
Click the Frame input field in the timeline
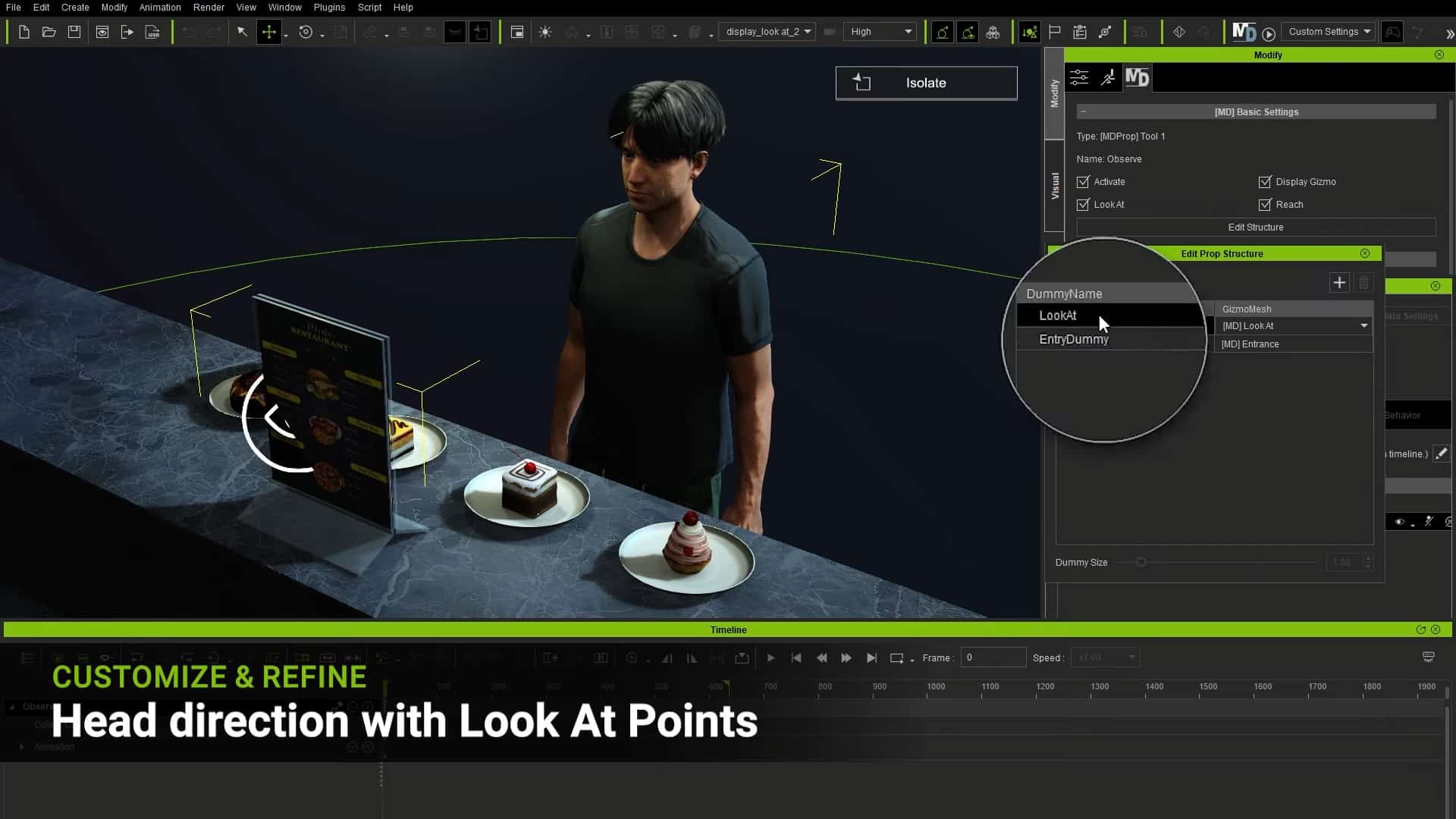coord(993,657)
